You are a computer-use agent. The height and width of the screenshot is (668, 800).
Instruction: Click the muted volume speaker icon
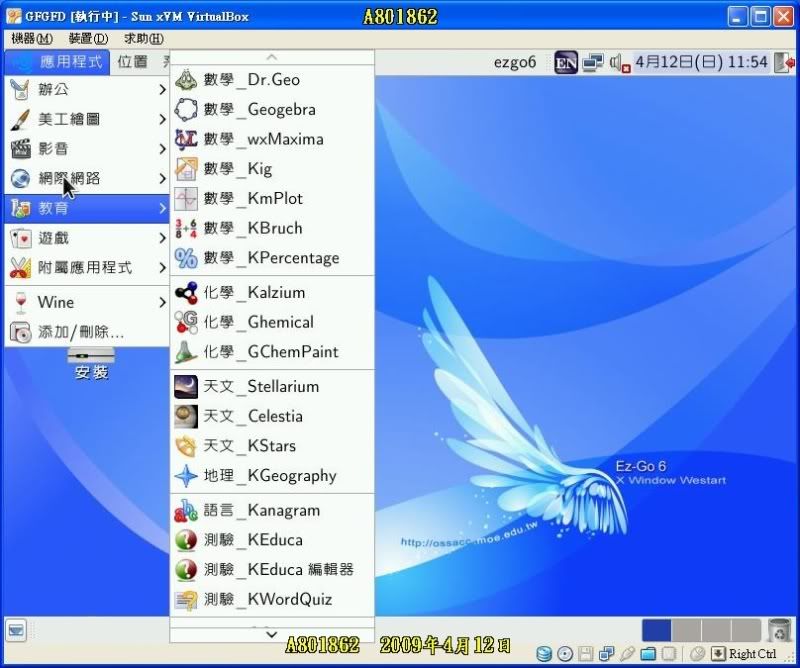[x=619, y=63]
